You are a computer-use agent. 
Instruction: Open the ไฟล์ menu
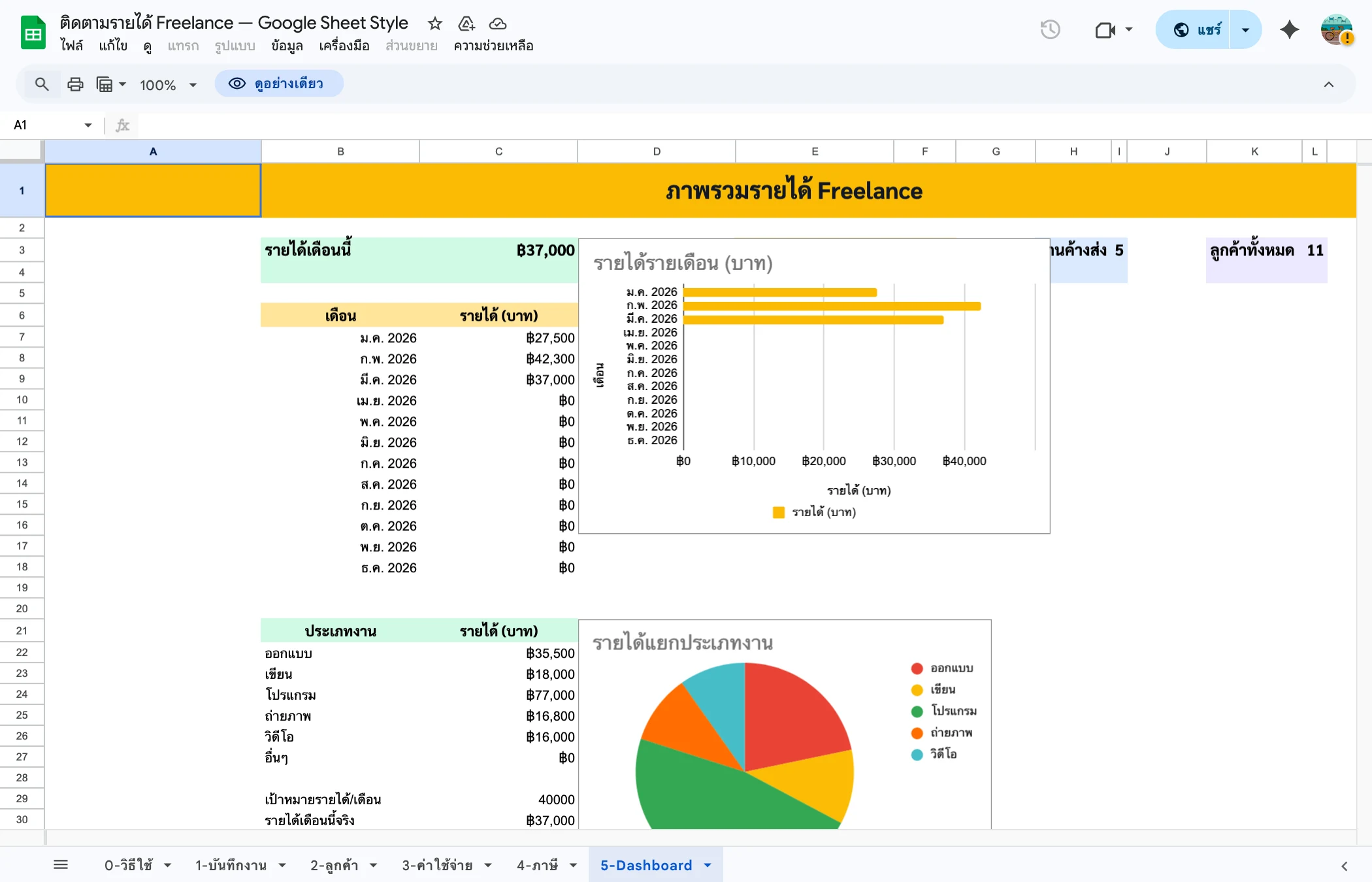click(x=73, y=46)
